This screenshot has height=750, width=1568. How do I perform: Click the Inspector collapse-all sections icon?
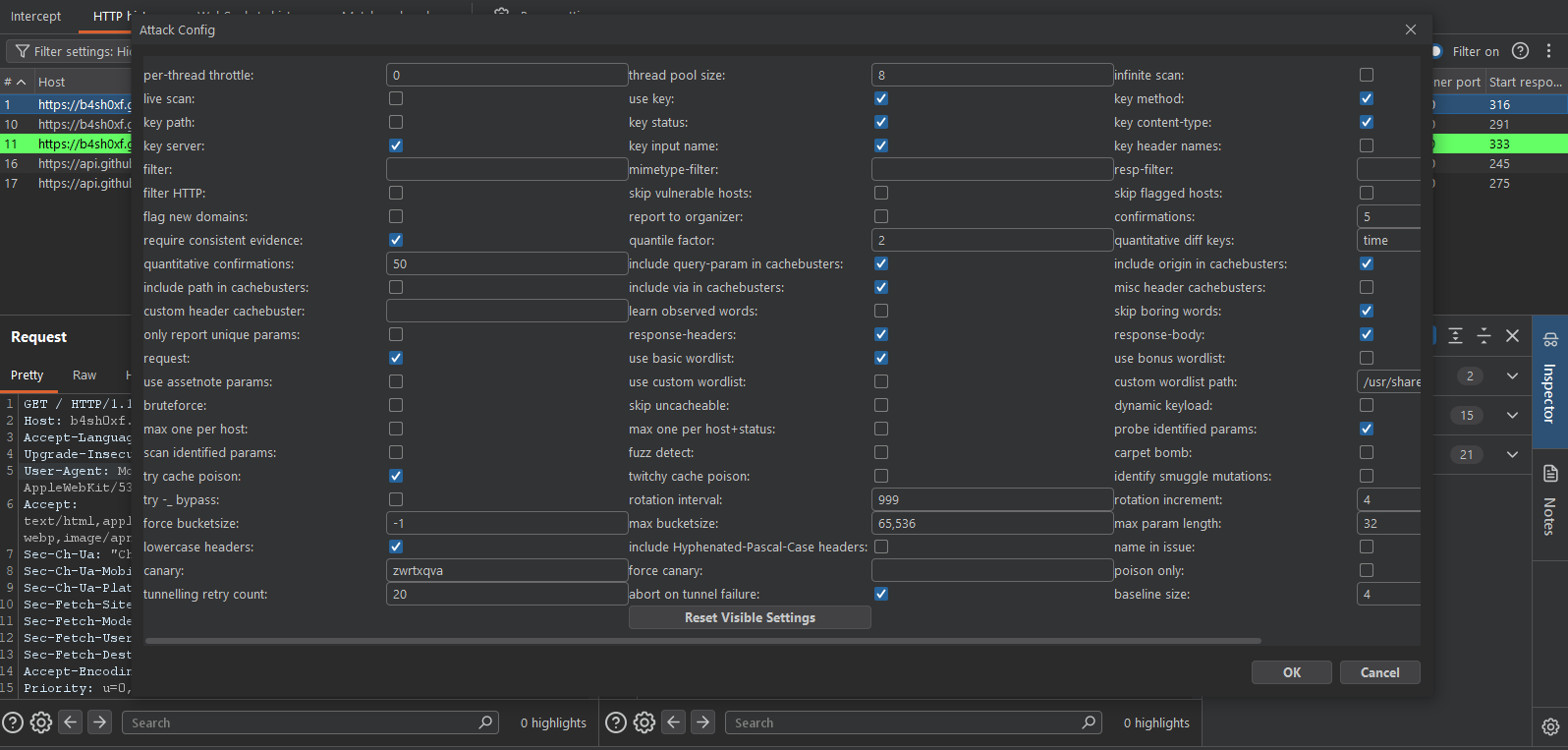point(1484,336)
